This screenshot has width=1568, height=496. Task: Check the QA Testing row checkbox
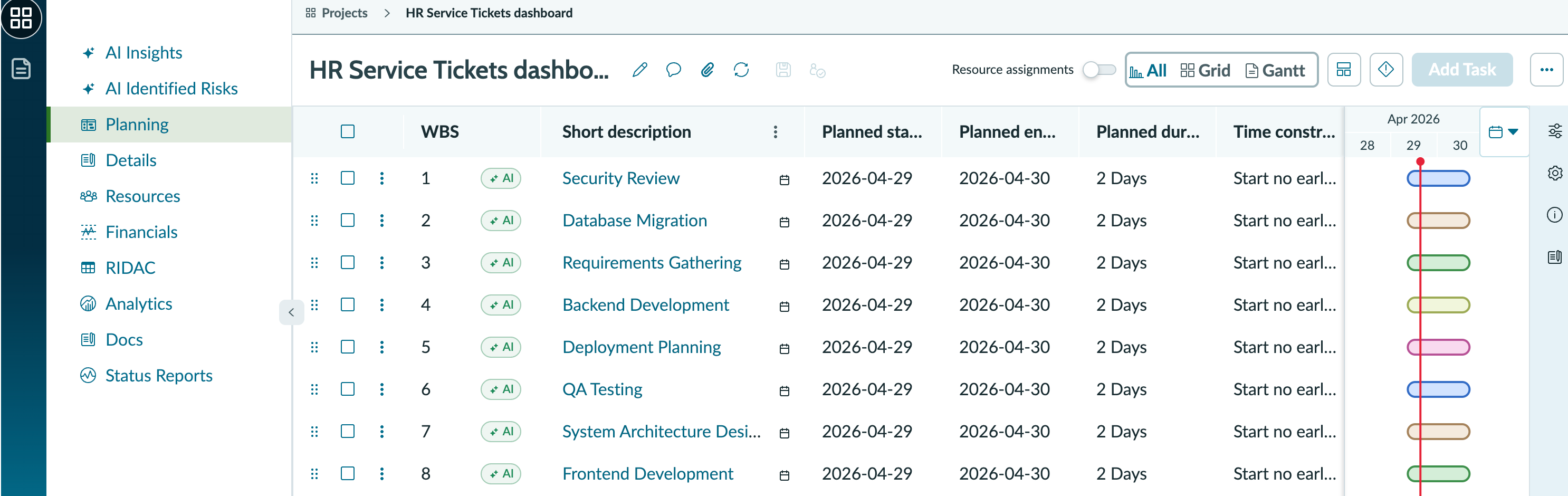pos(348,389)
